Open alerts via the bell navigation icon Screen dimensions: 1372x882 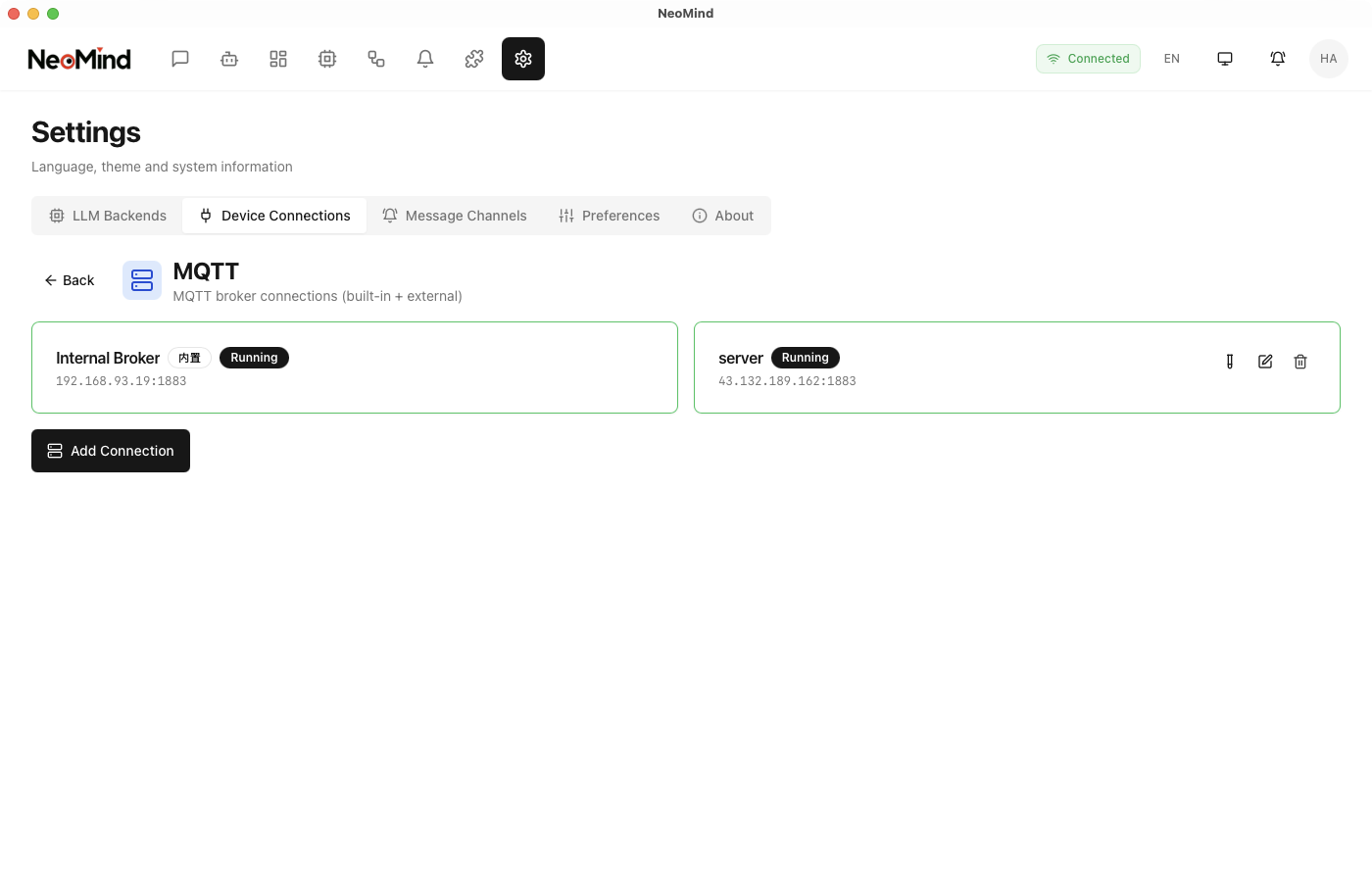click(425, 59)
